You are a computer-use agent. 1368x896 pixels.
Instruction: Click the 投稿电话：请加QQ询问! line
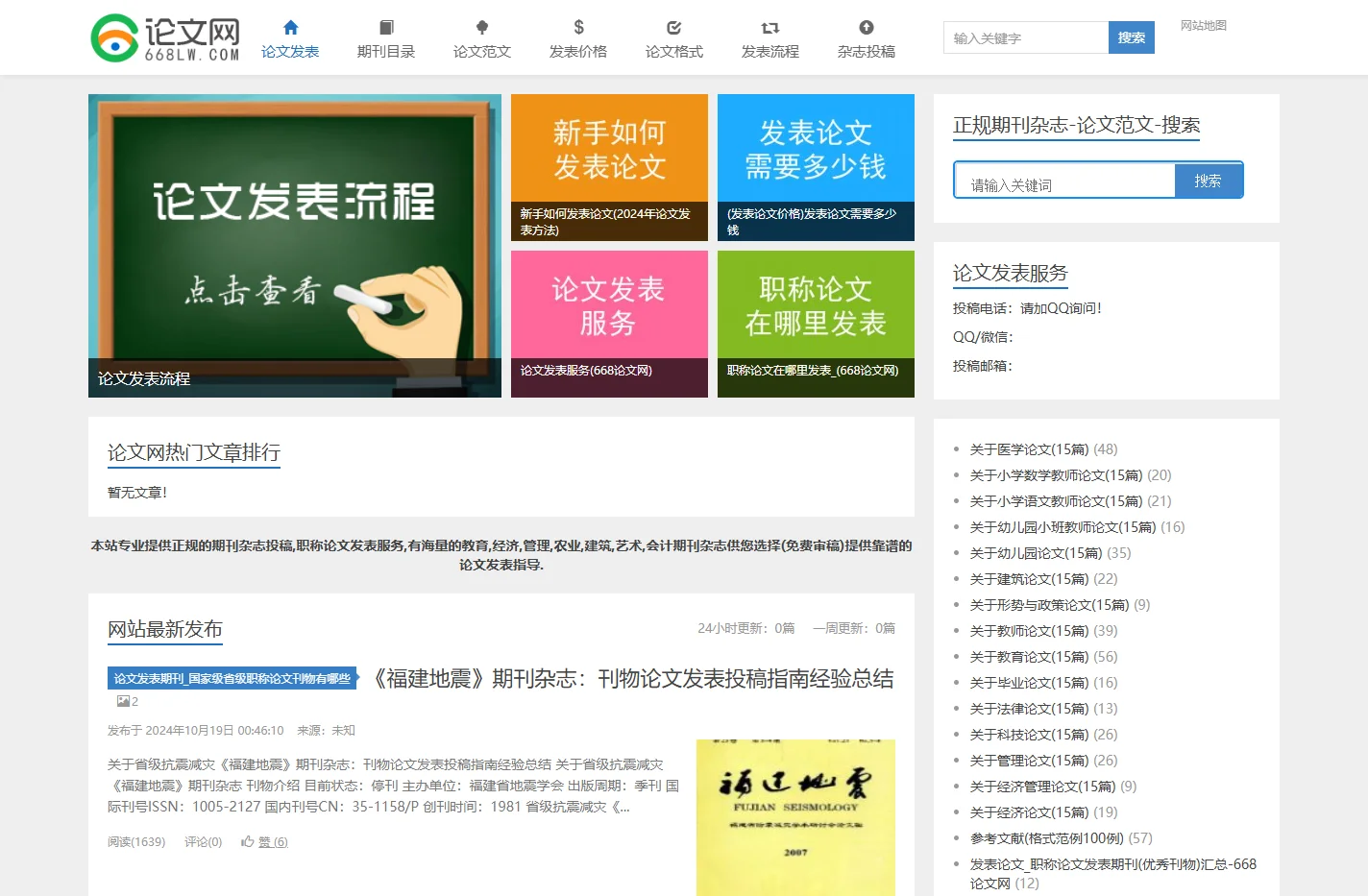pos(1027,308)
